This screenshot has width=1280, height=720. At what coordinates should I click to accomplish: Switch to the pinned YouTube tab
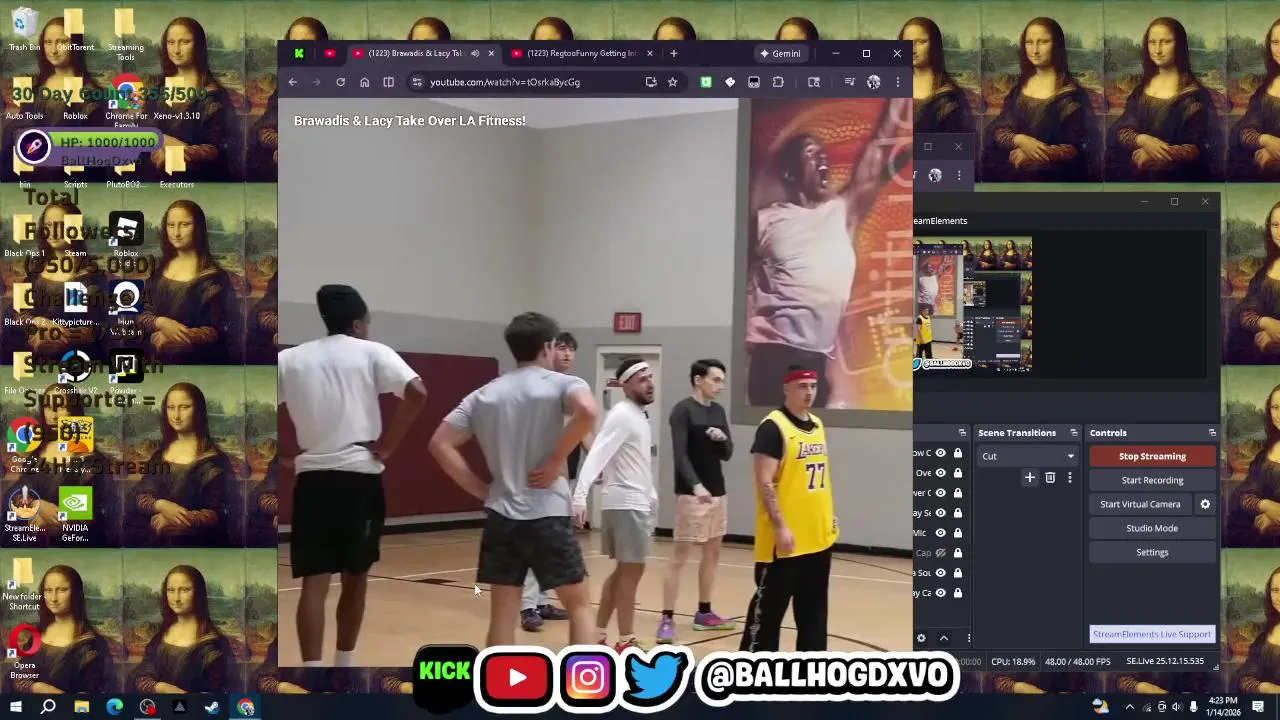[329, 53]
